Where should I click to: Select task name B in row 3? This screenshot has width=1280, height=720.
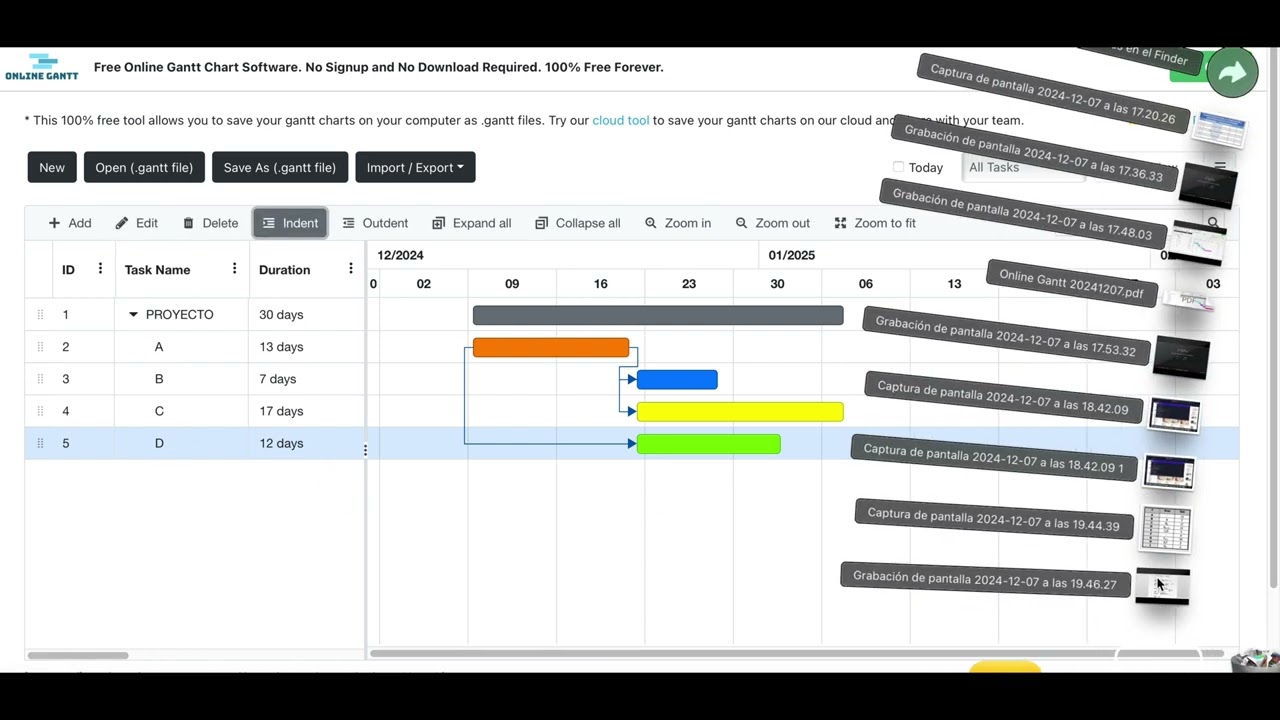[159, 379]
